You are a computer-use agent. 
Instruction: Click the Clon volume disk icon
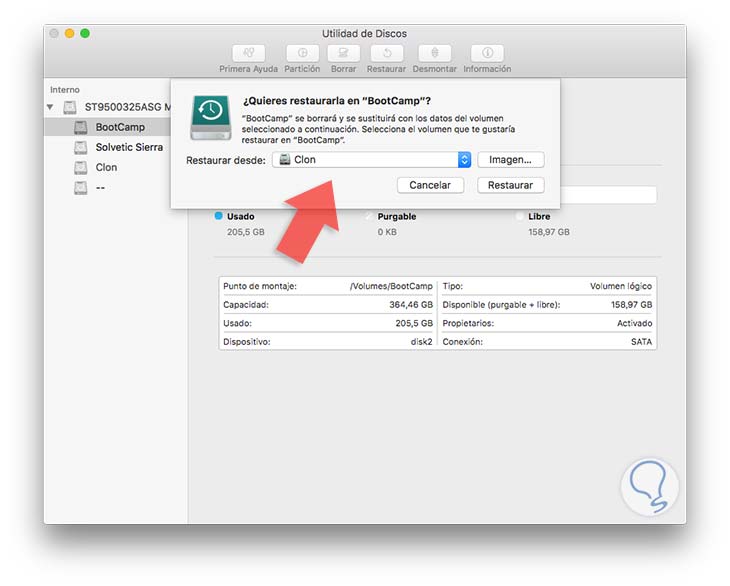pyautogui.click(x=81, y=168)
